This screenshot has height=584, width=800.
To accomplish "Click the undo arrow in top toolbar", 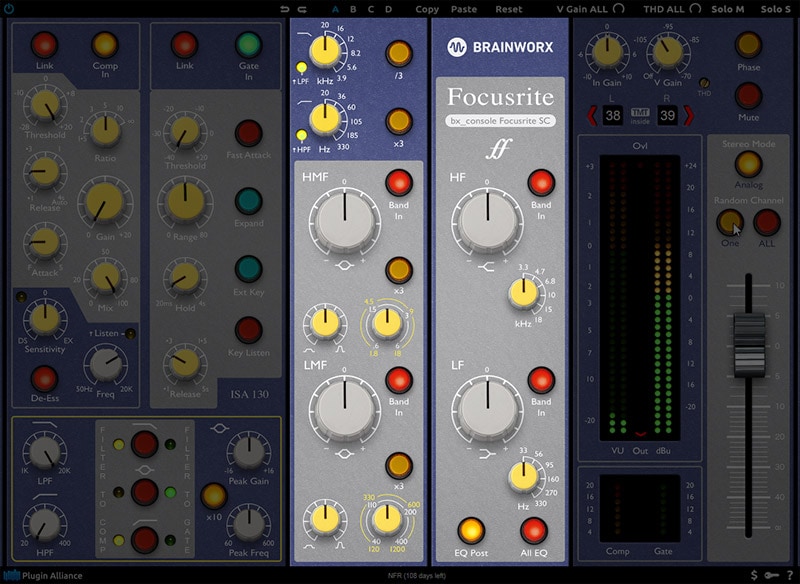I will [x=286, y=9].
